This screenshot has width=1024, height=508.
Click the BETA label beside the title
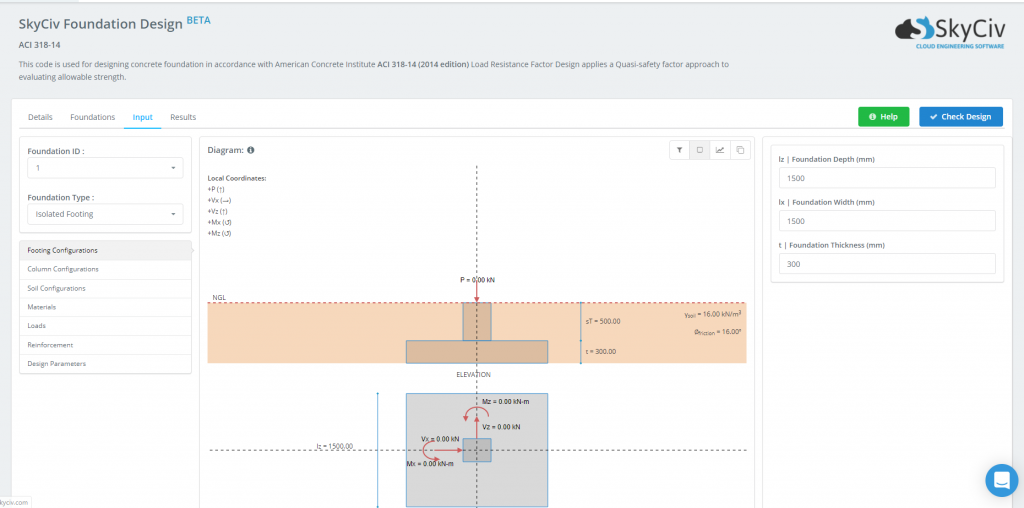point(199,20)
